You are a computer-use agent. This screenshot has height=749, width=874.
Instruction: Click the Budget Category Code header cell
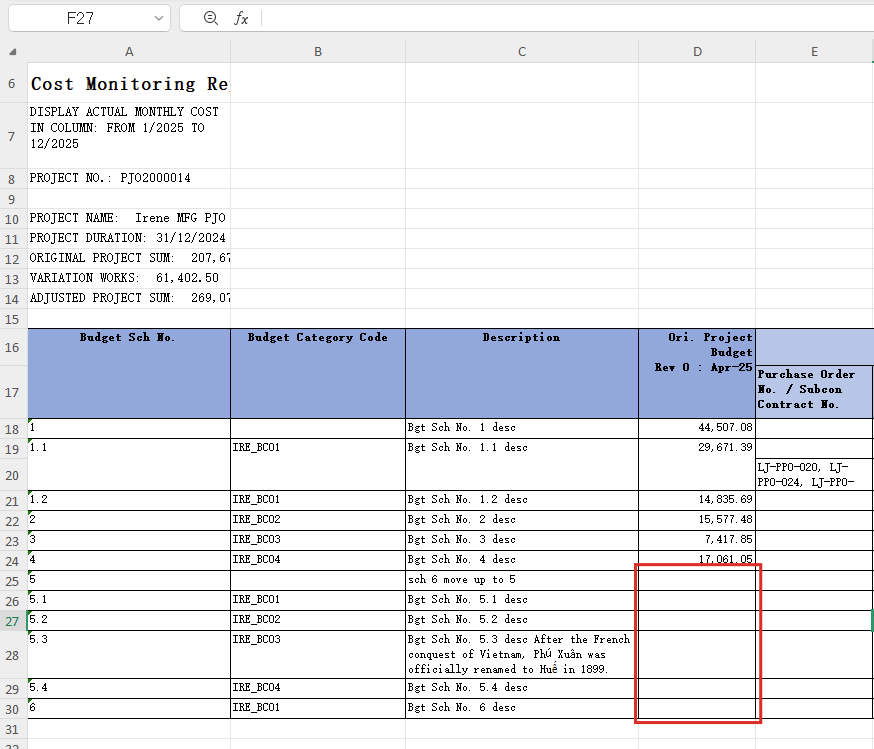pos(318,373)
